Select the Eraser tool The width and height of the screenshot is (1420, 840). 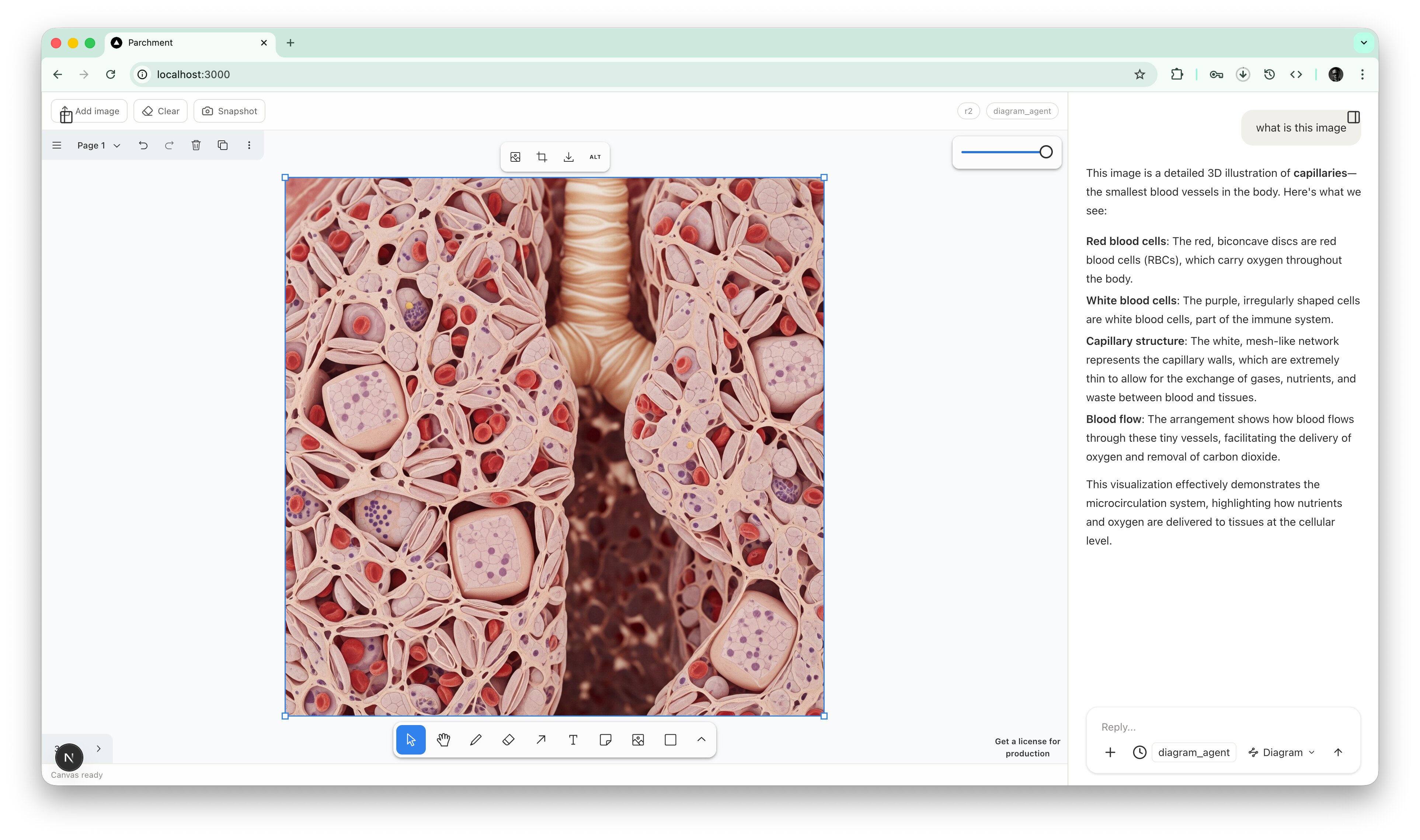coord(508,739)
